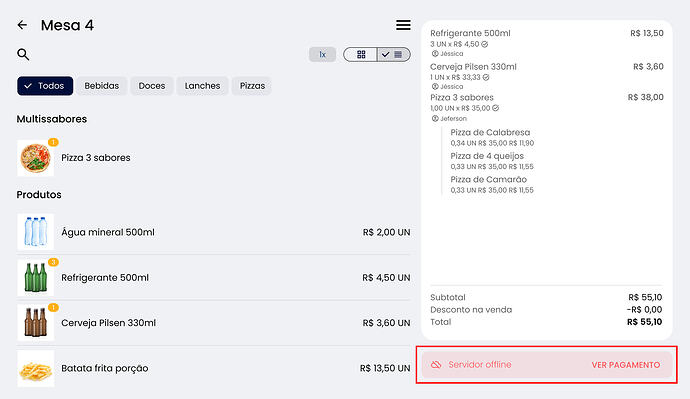Click the Cerveja Pilsen brown bottles image
690x399 pixels.
point(36,322)
